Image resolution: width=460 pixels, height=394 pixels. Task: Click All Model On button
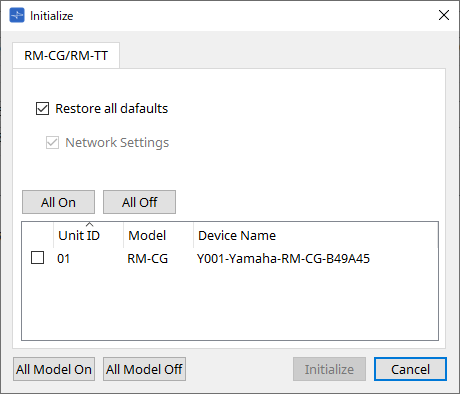tap(54, 369)
